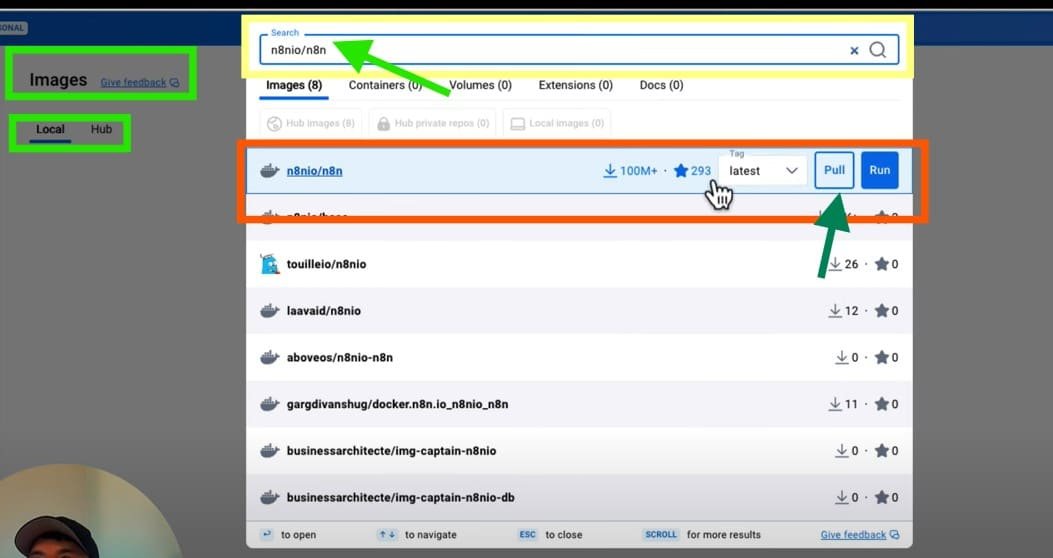
Task: Click the star icon on laavaid/n8nio row
Action: [882, 311]
